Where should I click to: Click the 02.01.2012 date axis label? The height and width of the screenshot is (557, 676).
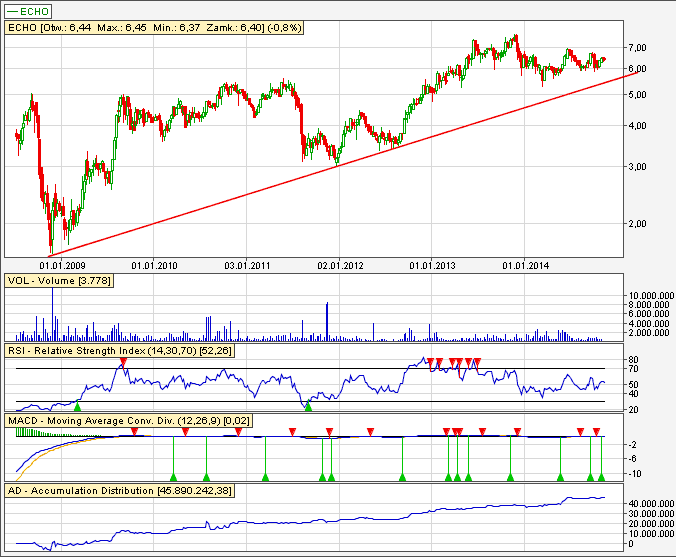[x=340, y=265]
